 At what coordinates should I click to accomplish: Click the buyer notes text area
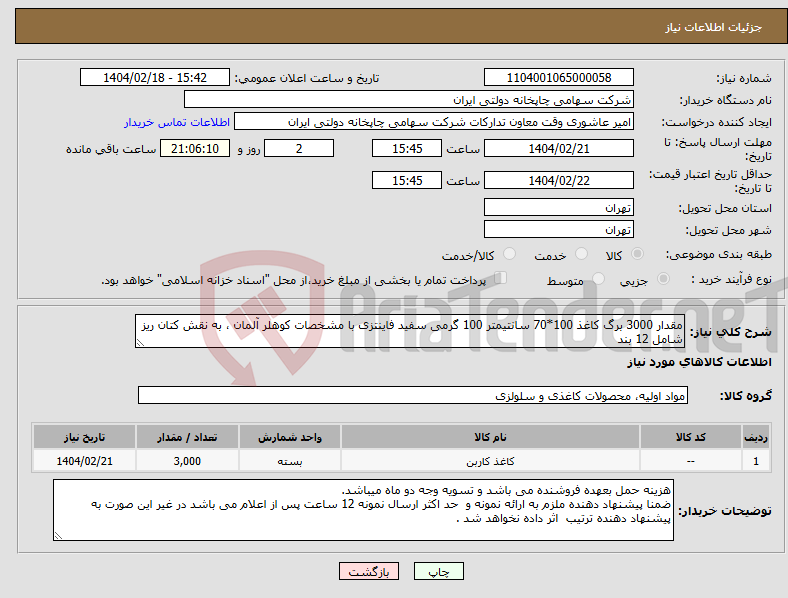363,510
